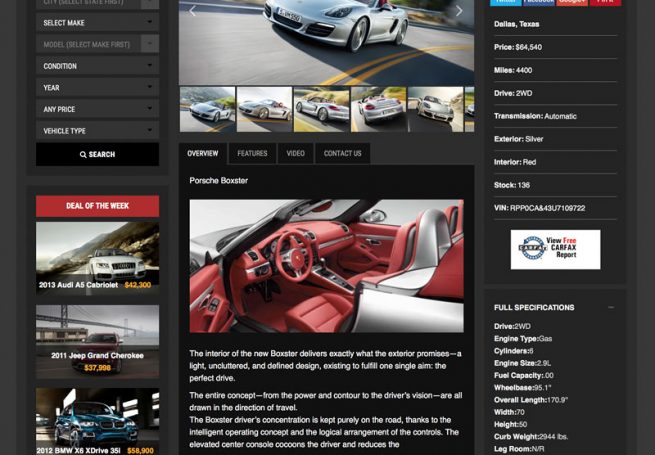Screen dimensions: 655x455
Task: Click the VIN: RPP0CA&43U7109722 line
Action: [x=539, y=208]
